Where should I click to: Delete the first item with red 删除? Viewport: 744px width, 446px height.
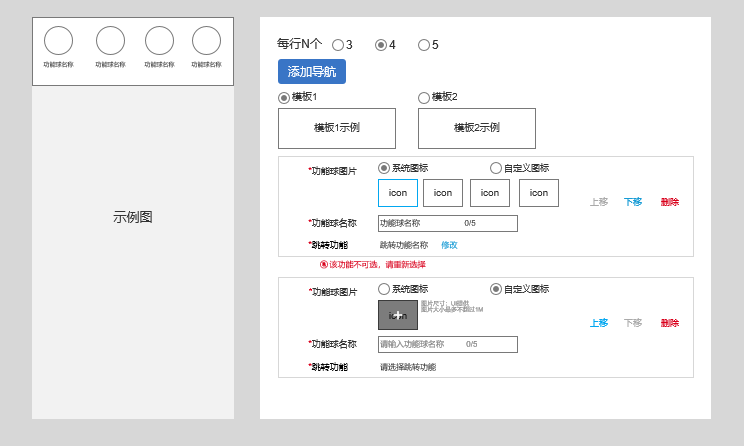(x=669, y=202)
